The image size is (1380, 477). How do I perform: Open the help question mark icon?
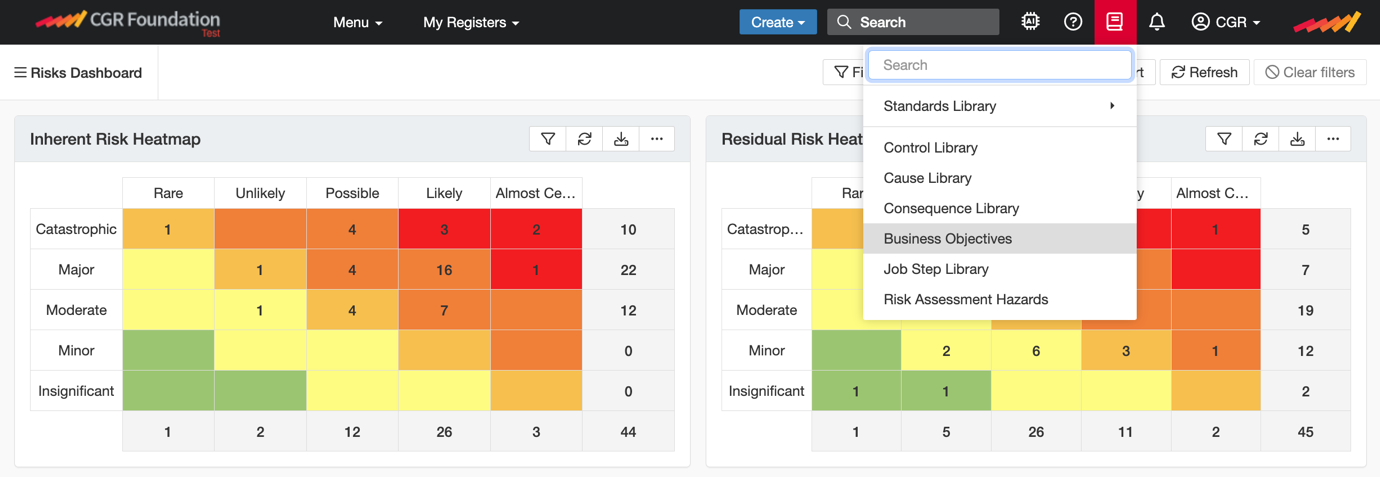1073,22
